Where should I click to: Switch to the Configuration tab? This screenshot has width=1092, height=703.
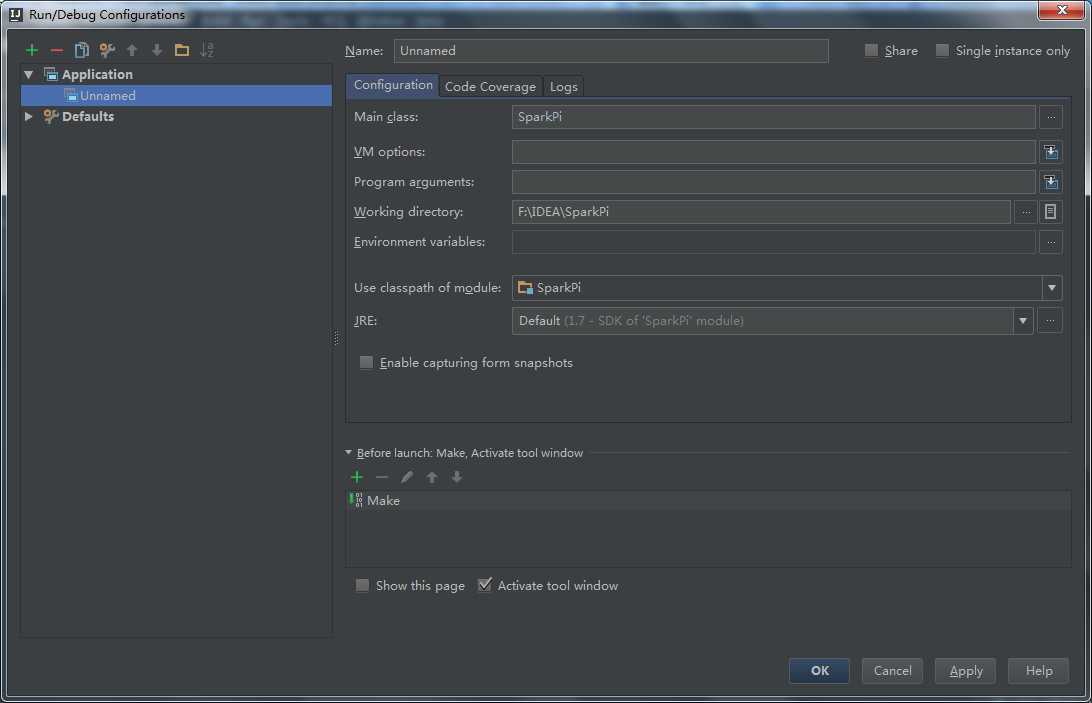tap(393, 85)
